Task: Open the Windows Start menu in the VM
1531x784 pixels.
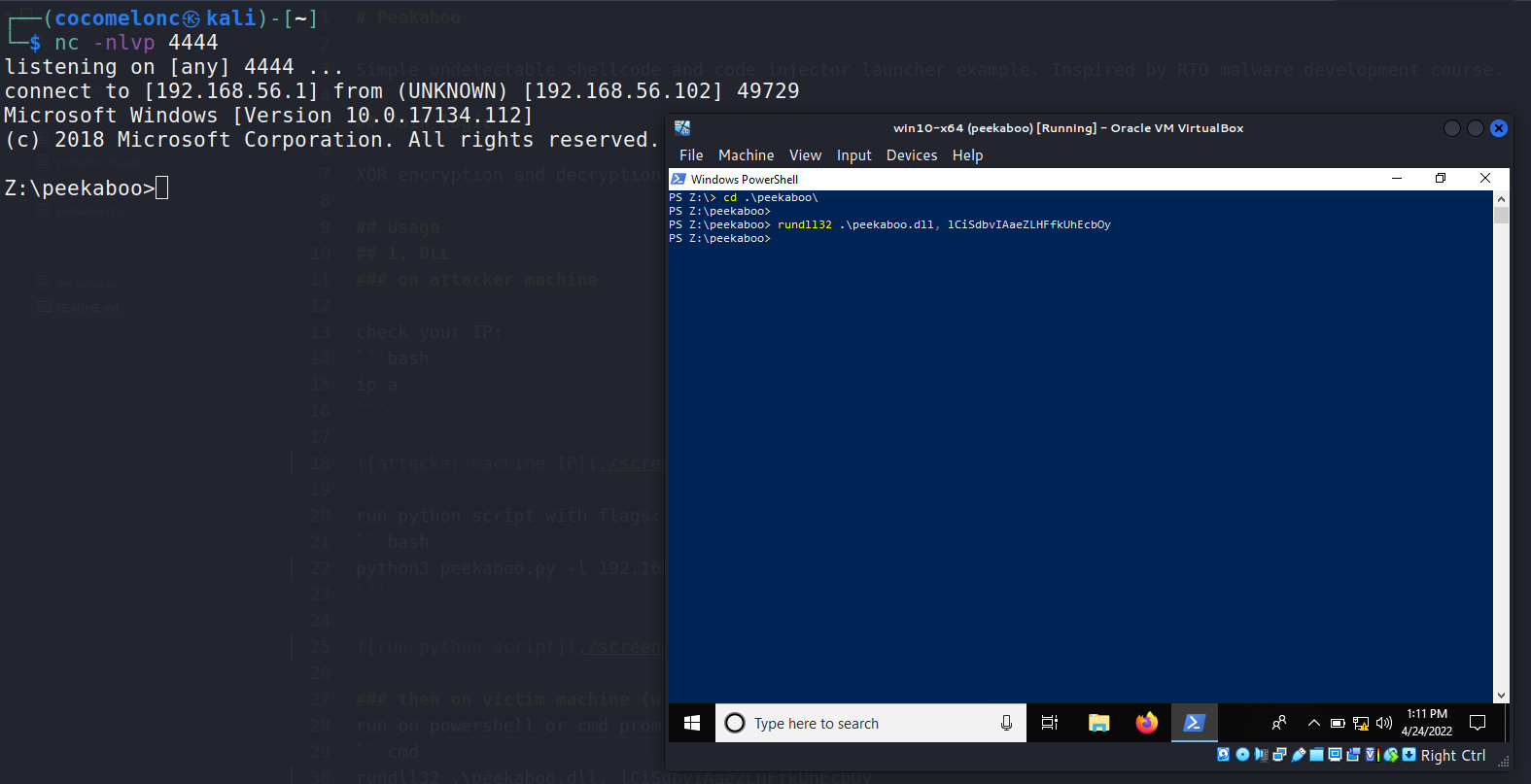Action: click(692, 723)
